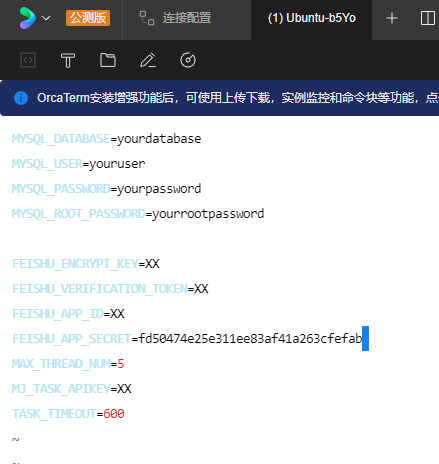Click the pencil edit toolbar icon
This screenshot has height=464, width=439.
tap(148, 60)
